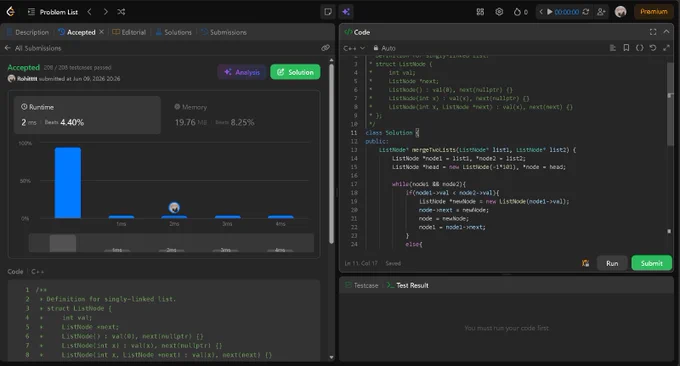
Task: Open the layout grid icon
Action: 480,12
